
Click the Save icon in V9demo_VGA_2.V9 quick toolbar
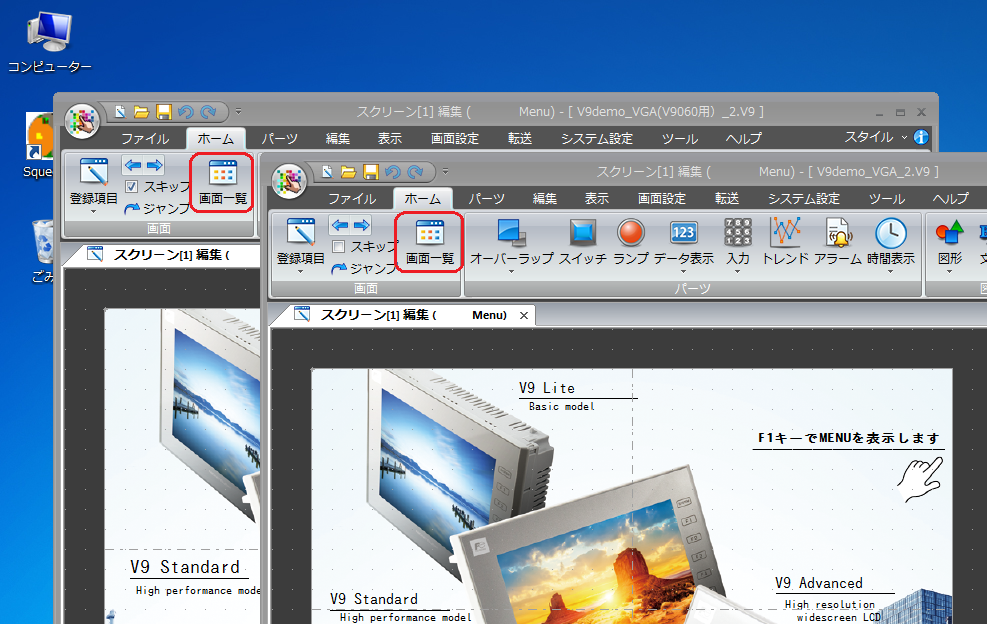coord(370,172)
